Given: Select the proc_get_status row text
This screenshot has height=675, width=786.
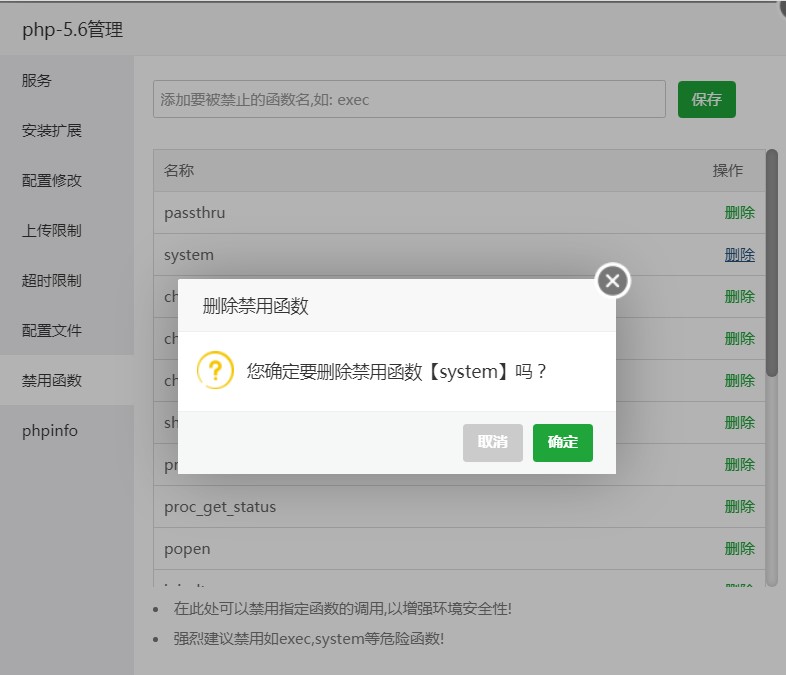Looking at the screenshot, I should (220, 507).
